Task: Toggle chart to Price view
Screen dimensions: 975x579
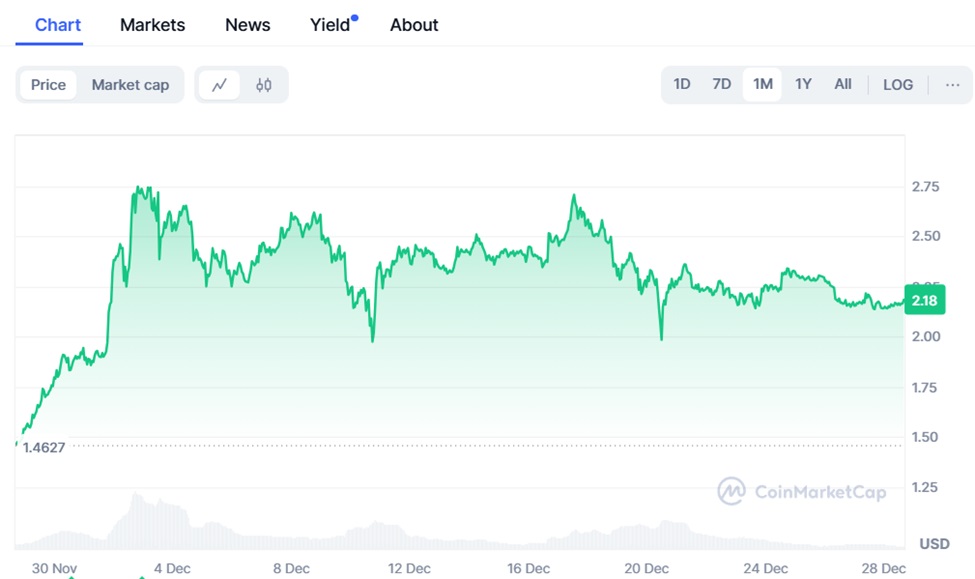Action: coord(48,85)
